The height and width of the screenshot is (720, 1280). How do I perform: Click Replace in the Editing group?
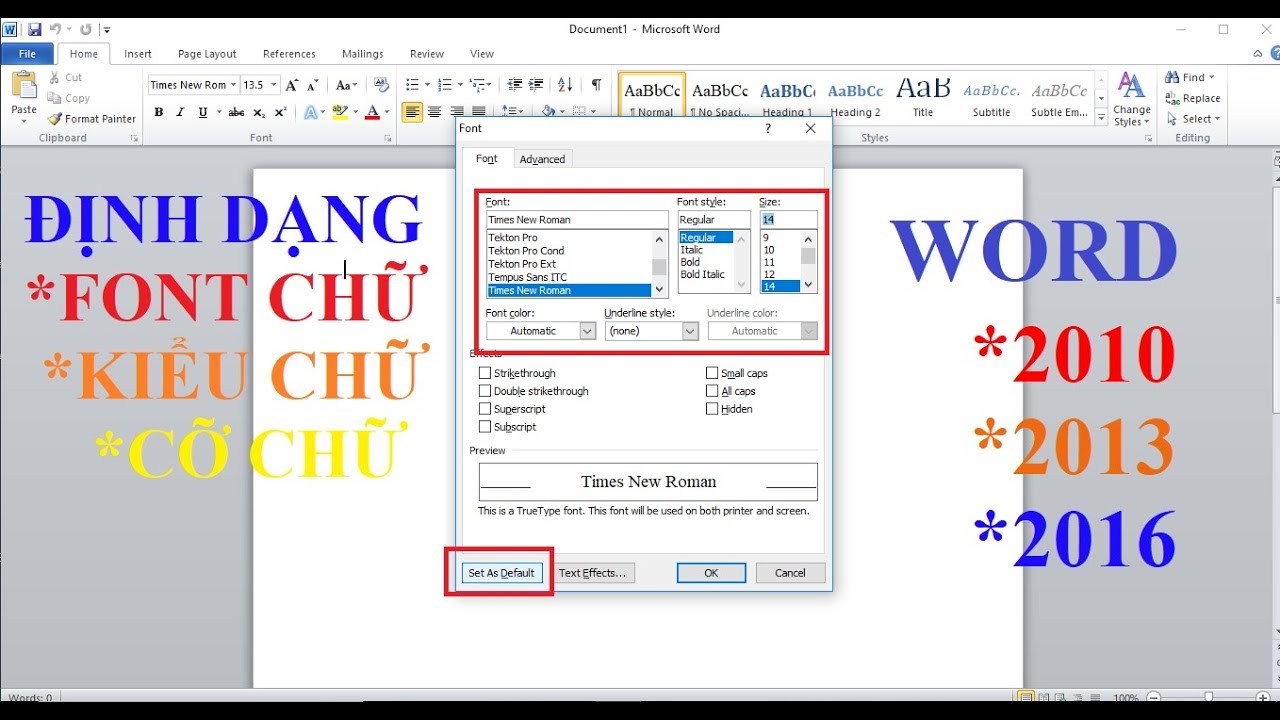coord(1193,98)
